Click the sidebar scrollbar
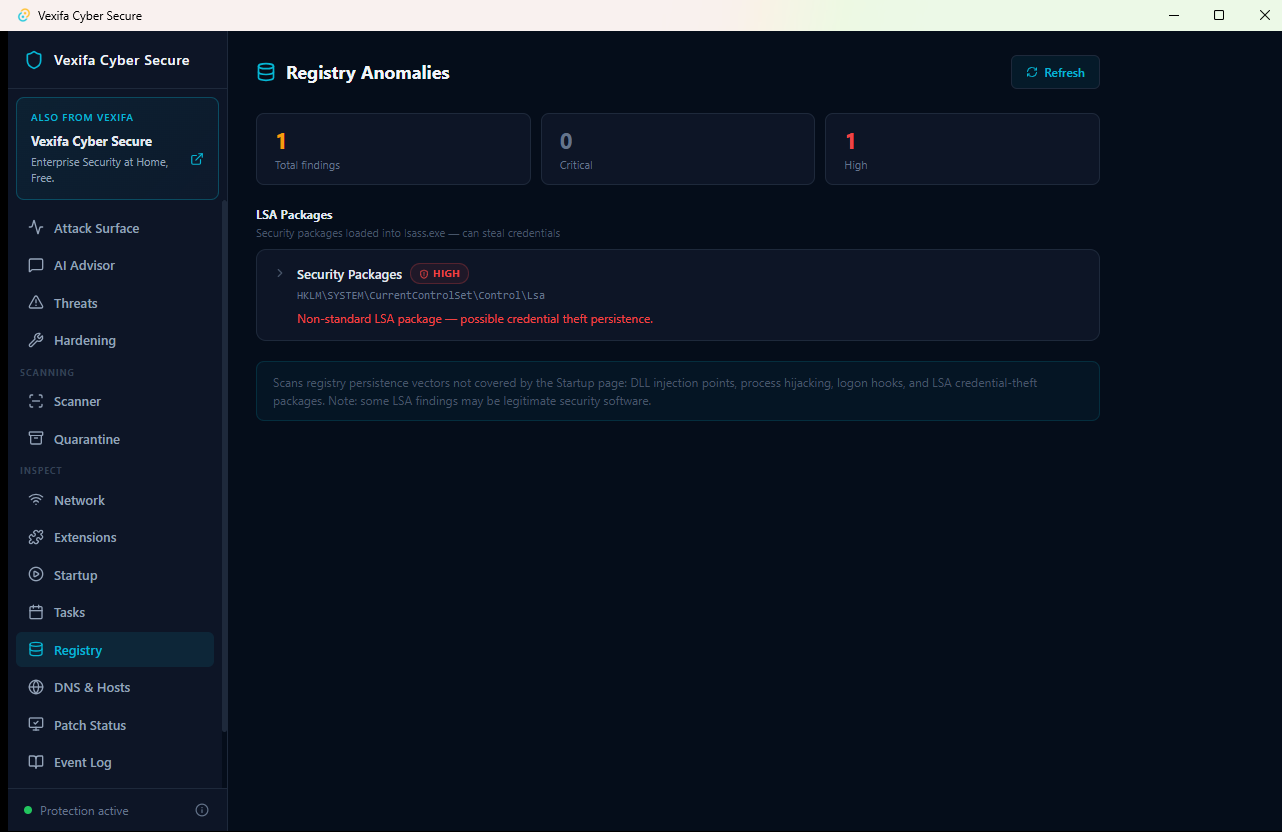Viewport: 1282px width, 832px height. 224,465
